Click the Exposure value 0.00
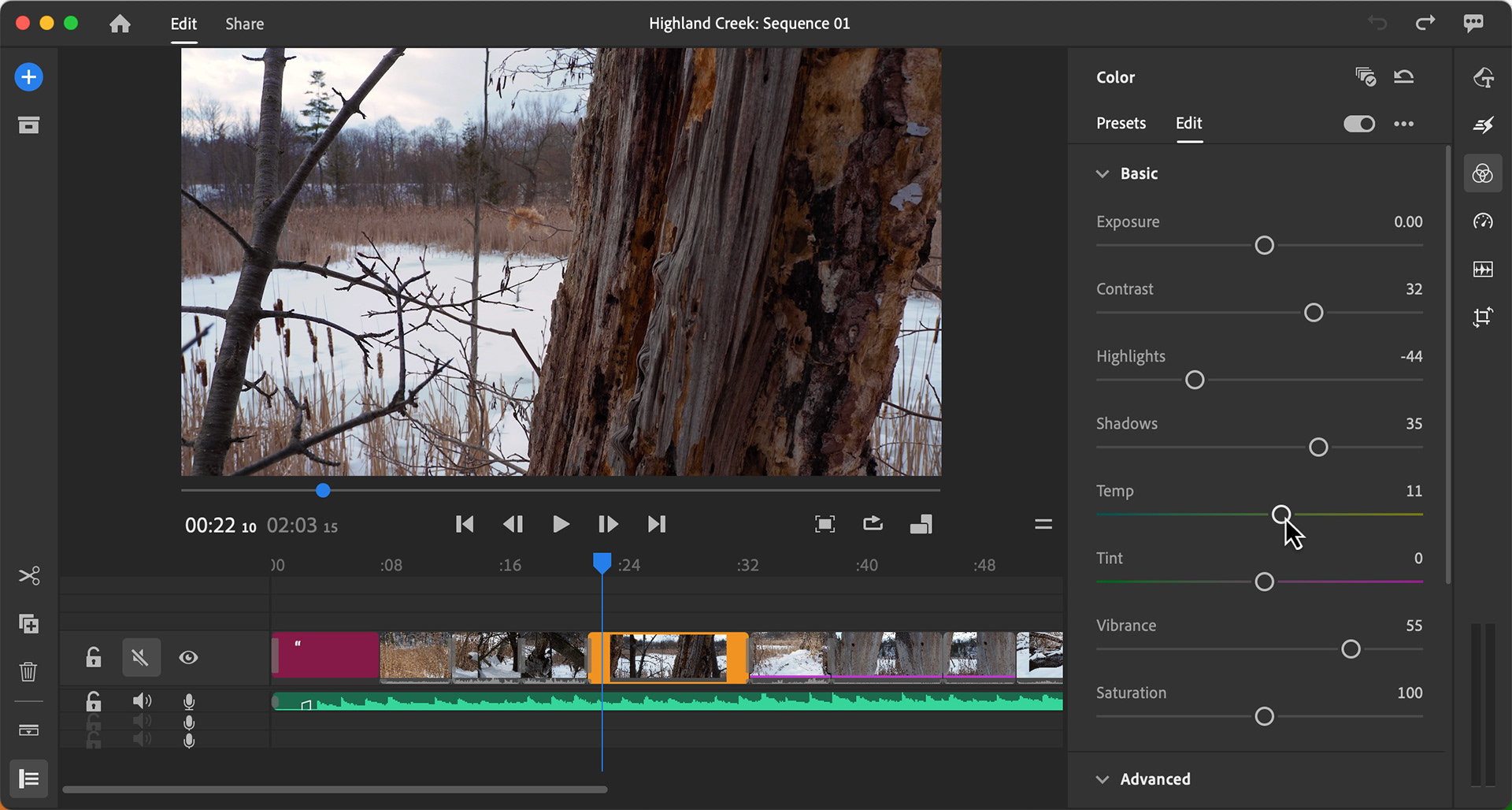 click(1408, 222)
